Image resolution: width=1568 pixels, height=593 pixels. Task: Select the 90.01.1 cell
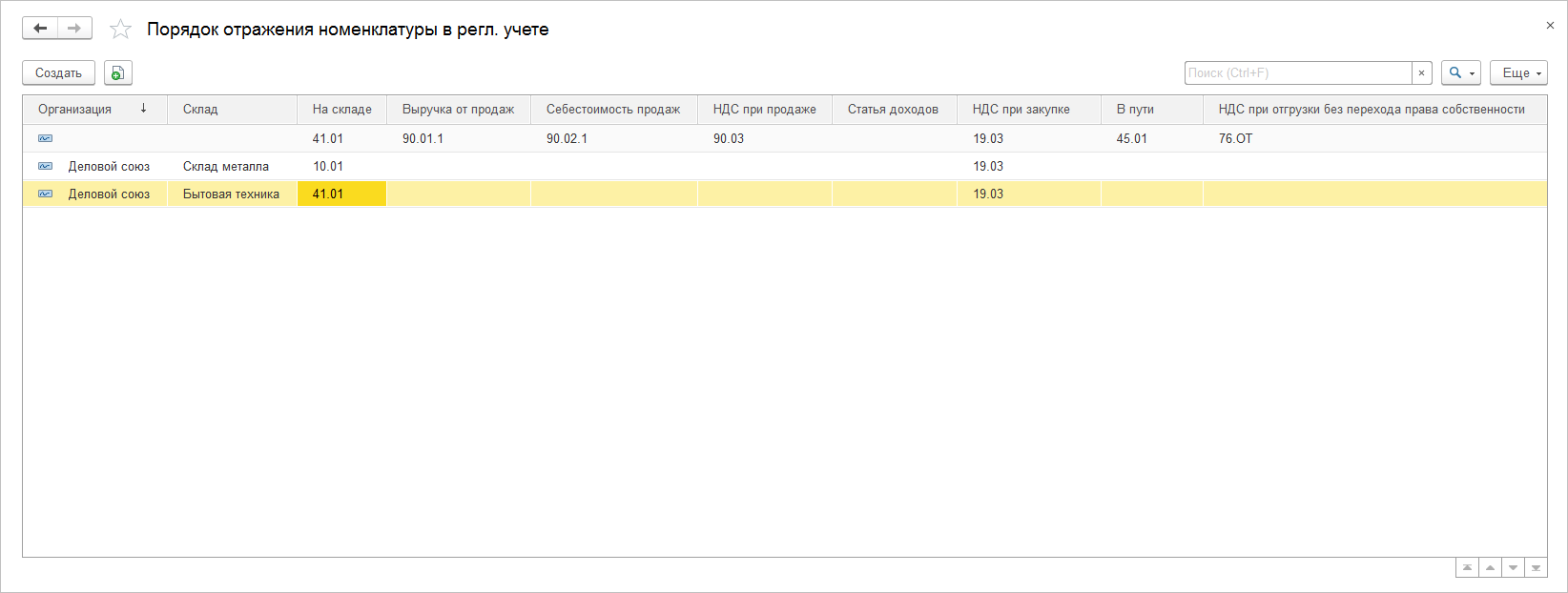[458, 138]
